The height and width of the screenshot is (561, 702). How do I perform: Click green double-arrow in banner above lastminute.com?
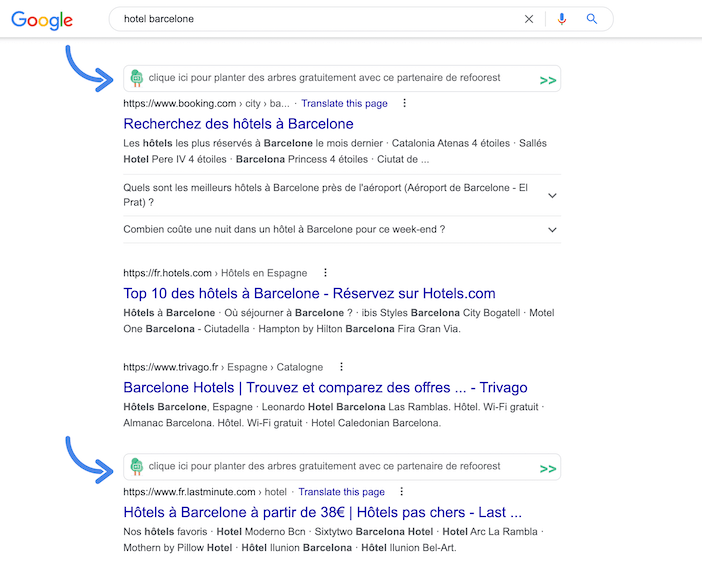548,469
